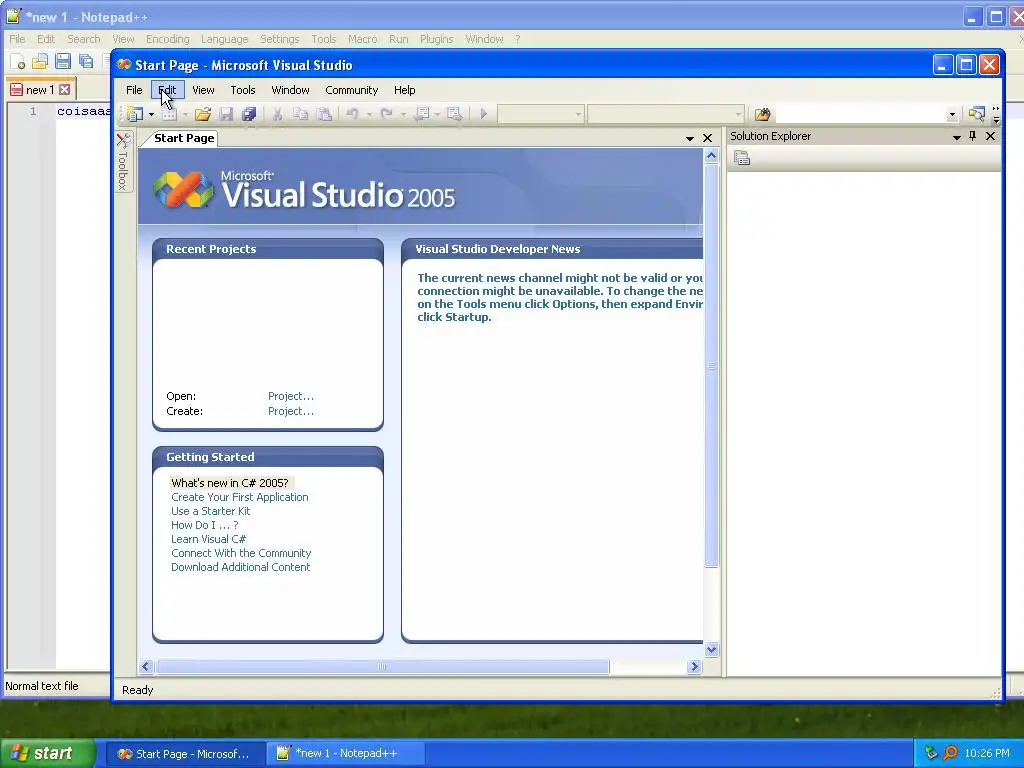Image resolution: width=1024 pixels, height=768 pixels.
Task: Click the "How Do I ... ?" link
Action: point(204,525)
